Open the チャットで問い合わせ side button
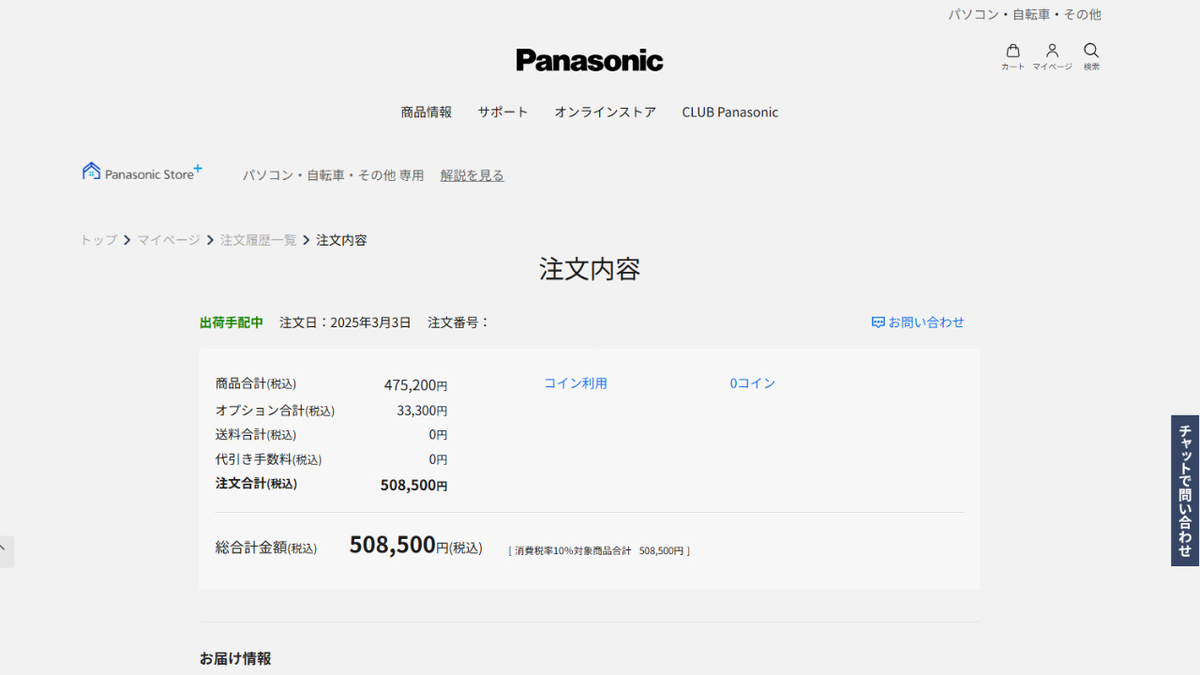 (1185, 490)
